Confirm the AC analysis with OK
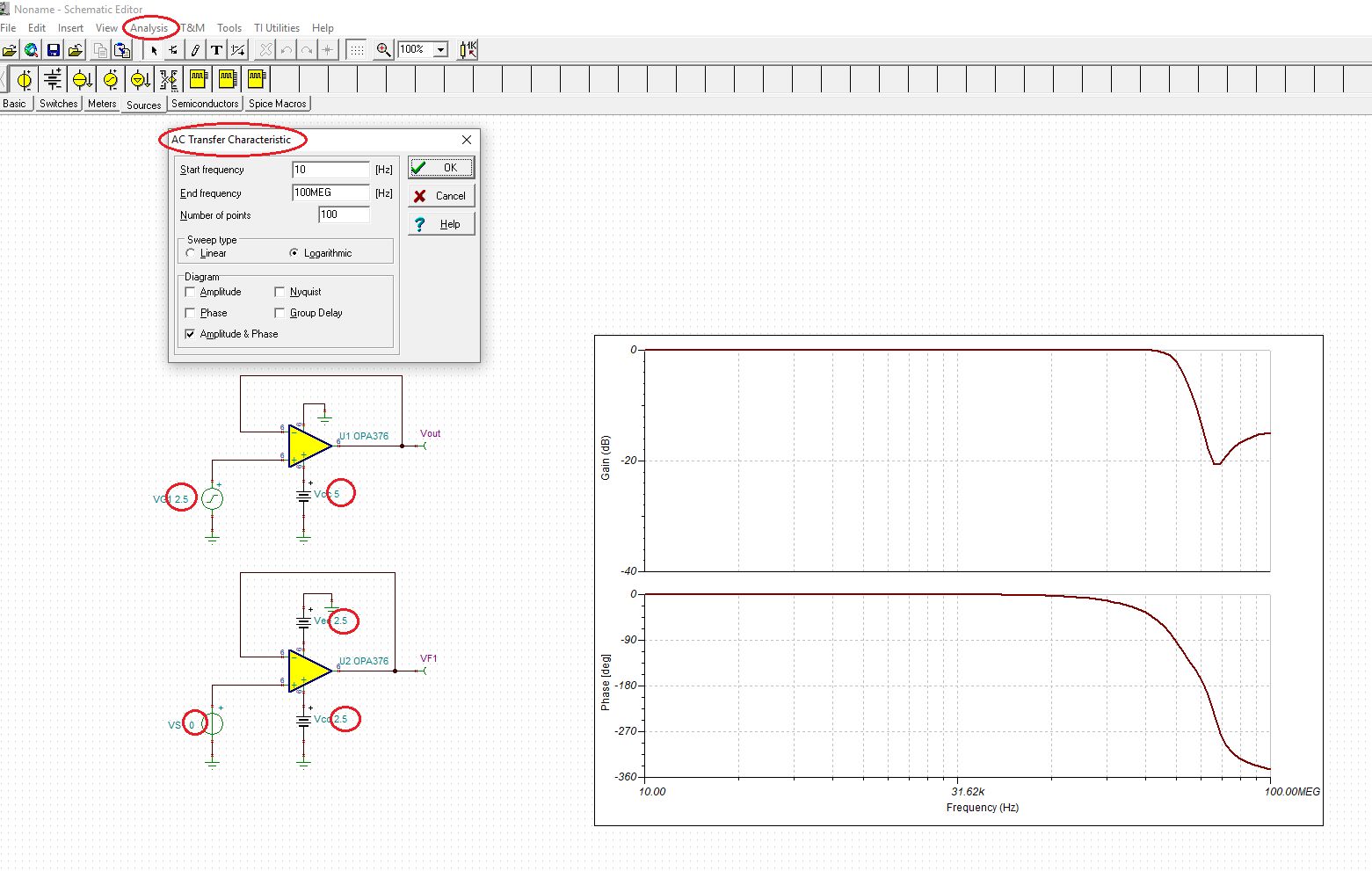1372x871 pixels. pyautogui.click(x=441, y=168)
